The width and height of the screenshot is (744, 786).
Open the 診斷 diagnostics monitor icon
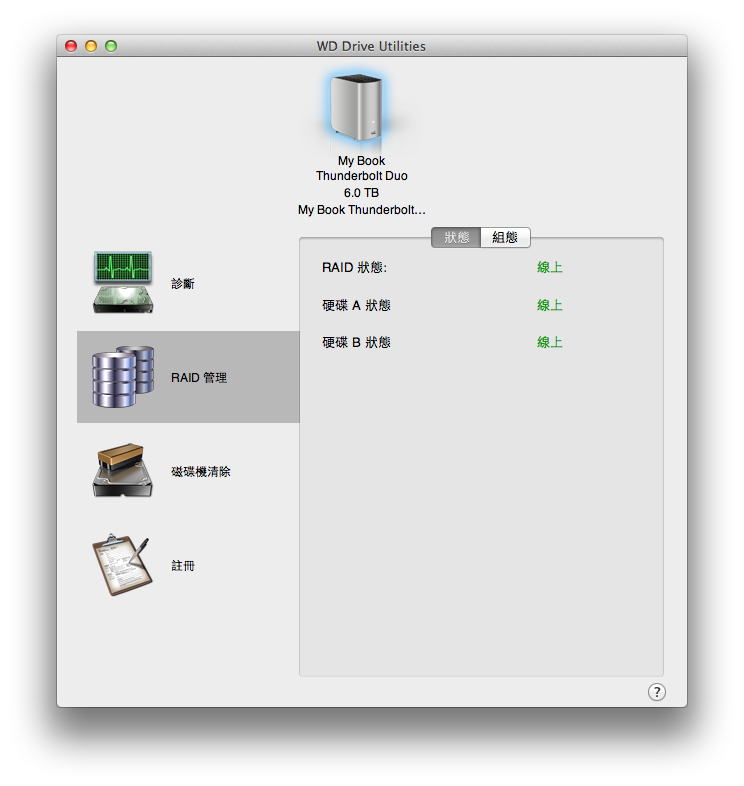[x=123, y=284]
